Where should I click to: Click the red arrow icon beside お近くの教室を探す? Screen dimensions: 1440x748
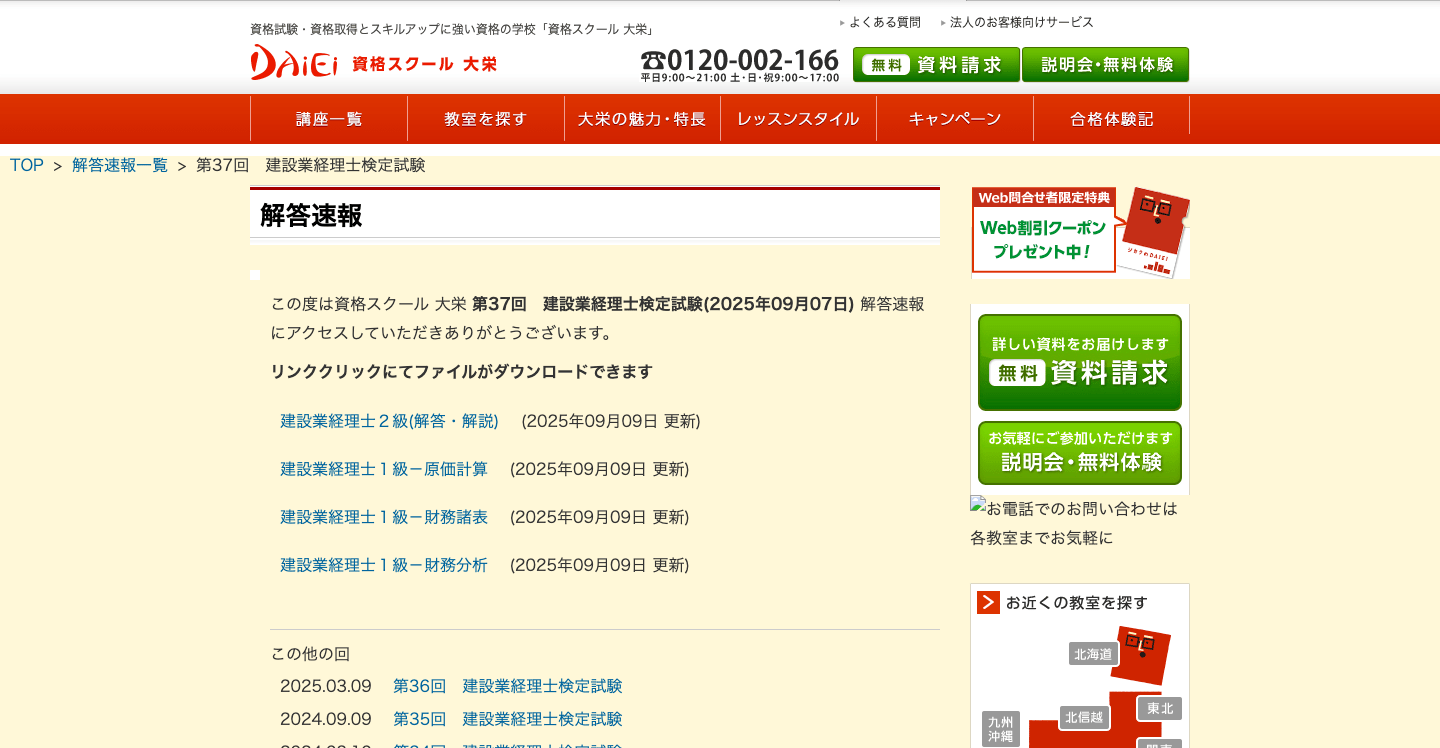pos(988,602)
